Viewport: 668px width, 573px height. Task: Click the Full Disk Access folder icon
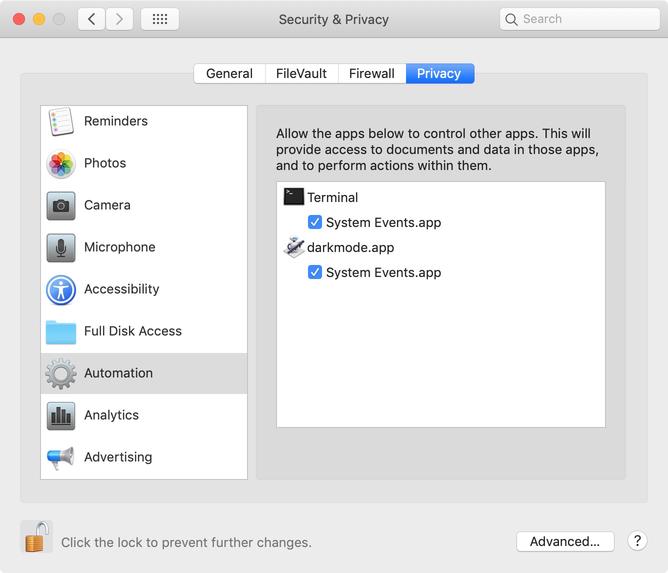click(x=61, y=332)
